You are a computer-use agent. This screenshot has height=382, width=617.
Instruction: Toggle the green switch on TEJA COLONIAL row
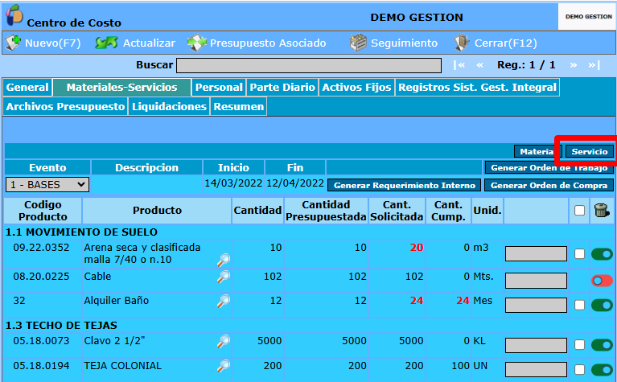pos(602,369)
